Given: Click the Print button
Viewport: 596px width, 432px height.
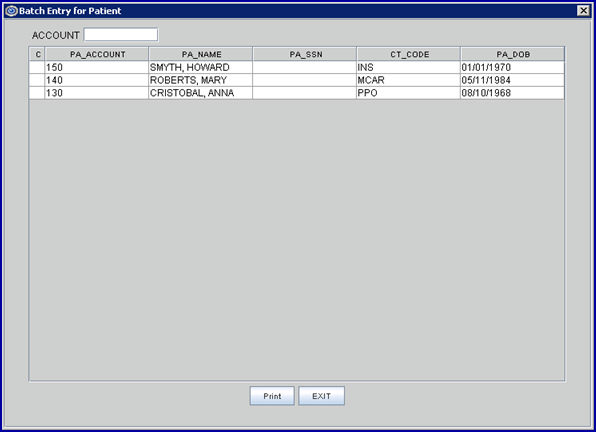Looking at the screenshot, I should pos(272,396).
